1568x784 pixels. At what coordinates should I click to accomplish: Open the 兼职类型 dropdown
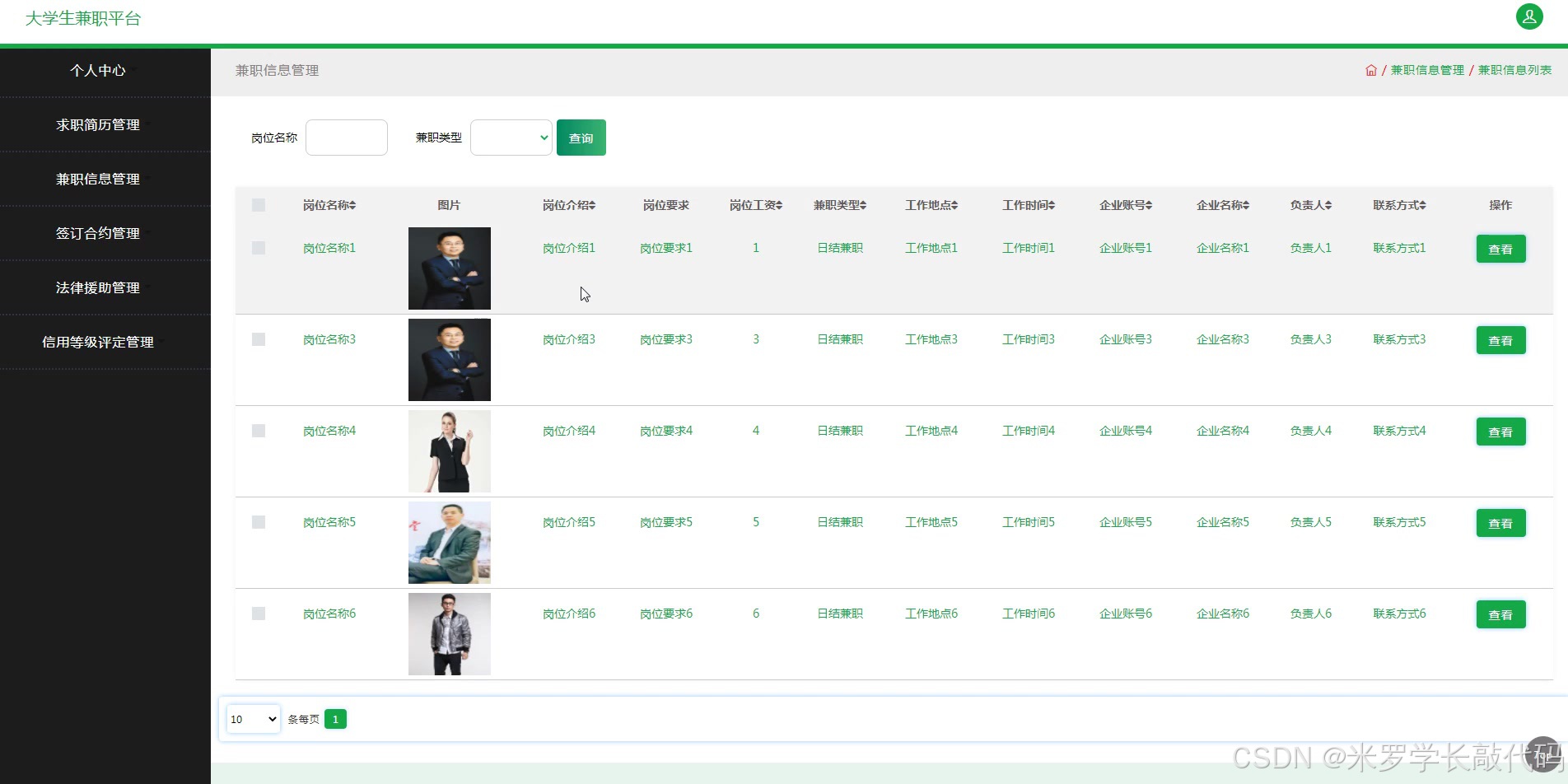click(511, 138)
